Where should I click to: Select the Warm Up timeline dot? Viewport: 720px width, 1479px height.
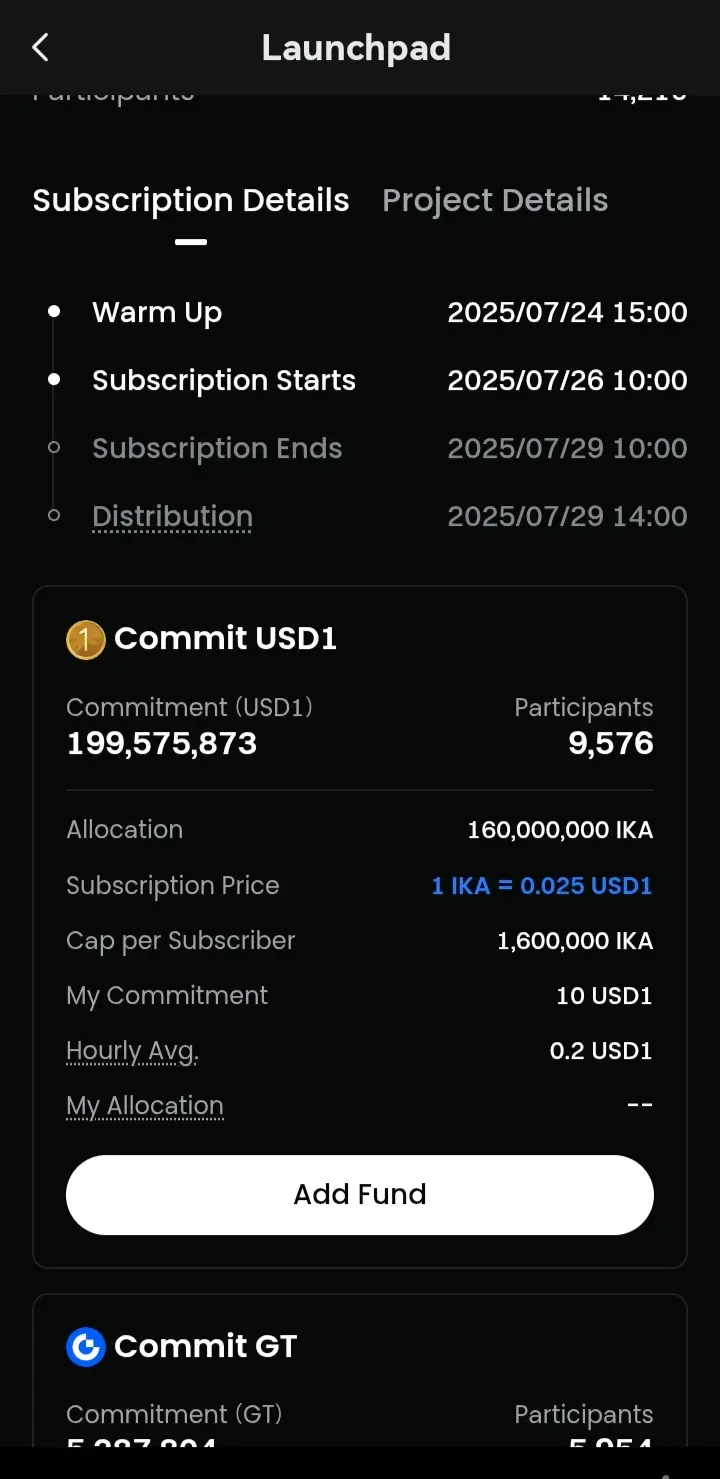pyautogui.click(x=54, y=312)
